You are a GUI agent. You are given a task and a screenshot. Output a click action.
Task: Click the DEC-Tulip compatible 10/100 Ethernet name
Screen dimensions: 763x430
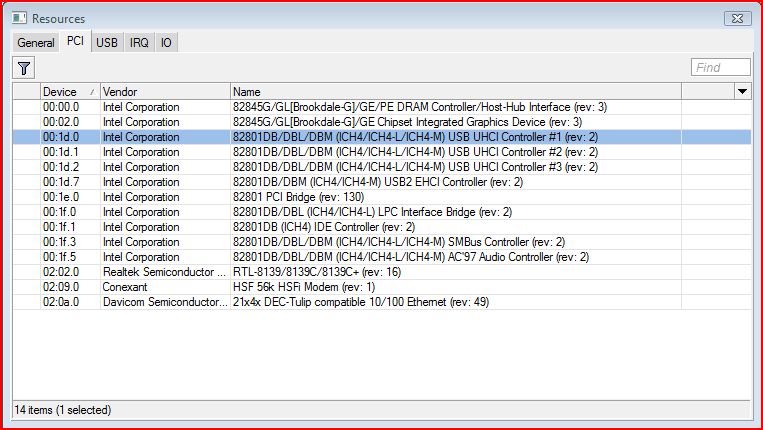coord(361,302)
